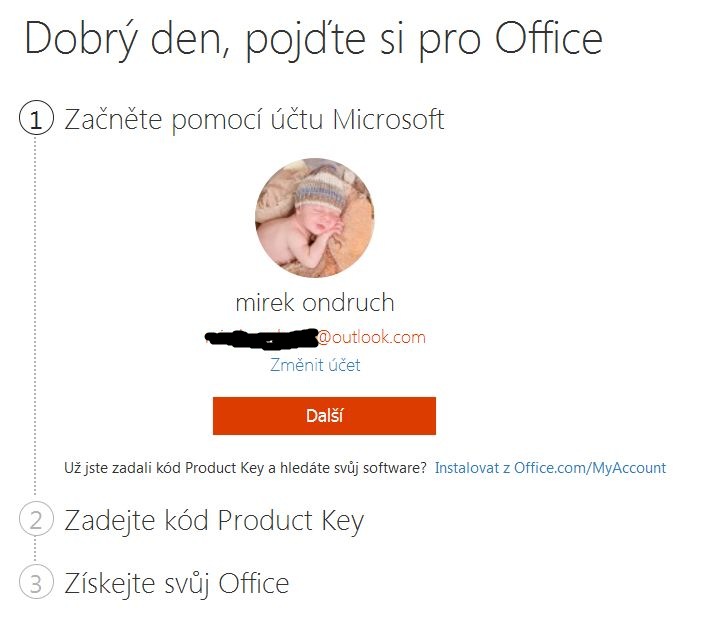This screenshot has height=630, width=705.
Task: Click the dotted line between steps 2 and 3
Action: click(x=35, y=552)
